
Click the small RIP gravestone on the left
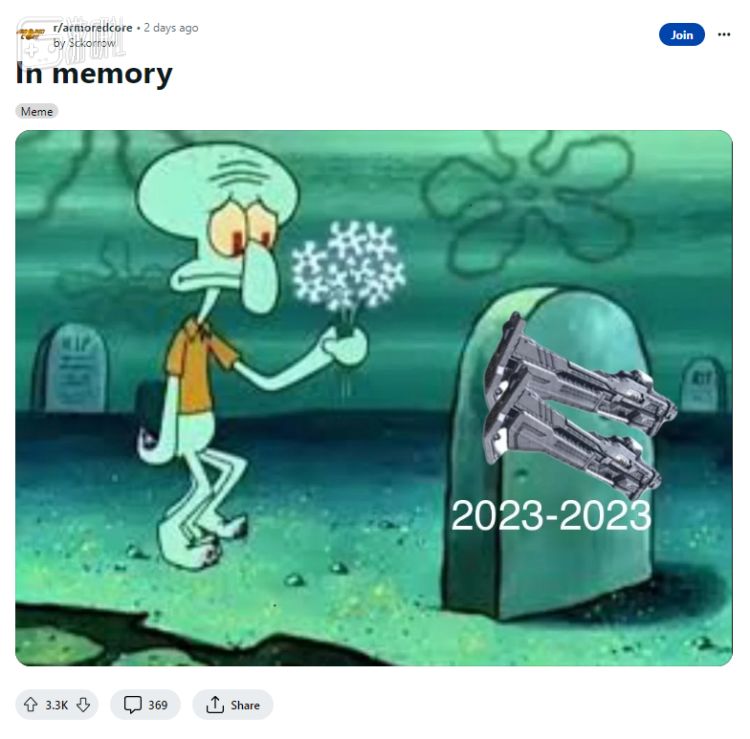[70, 367]
